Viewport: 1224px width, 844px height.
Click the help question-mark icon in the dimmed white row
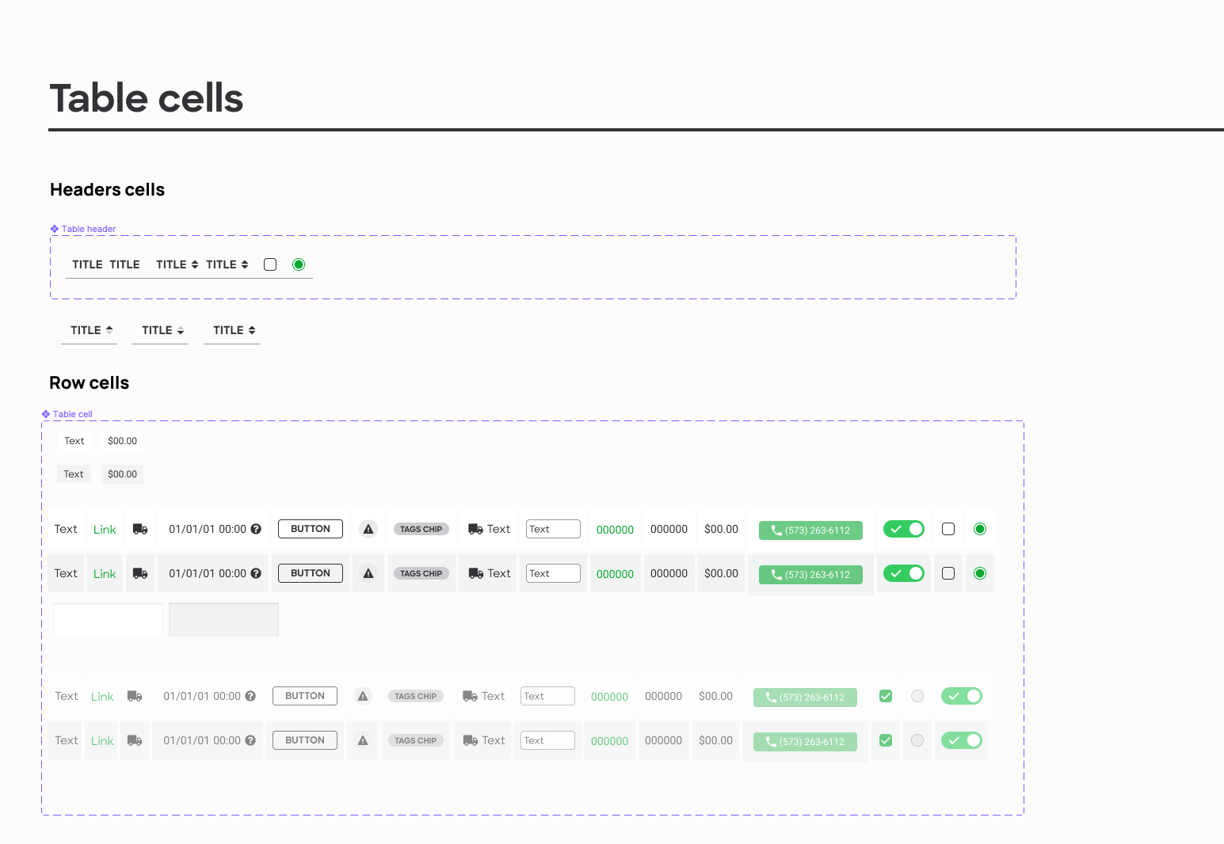(251, 696)
